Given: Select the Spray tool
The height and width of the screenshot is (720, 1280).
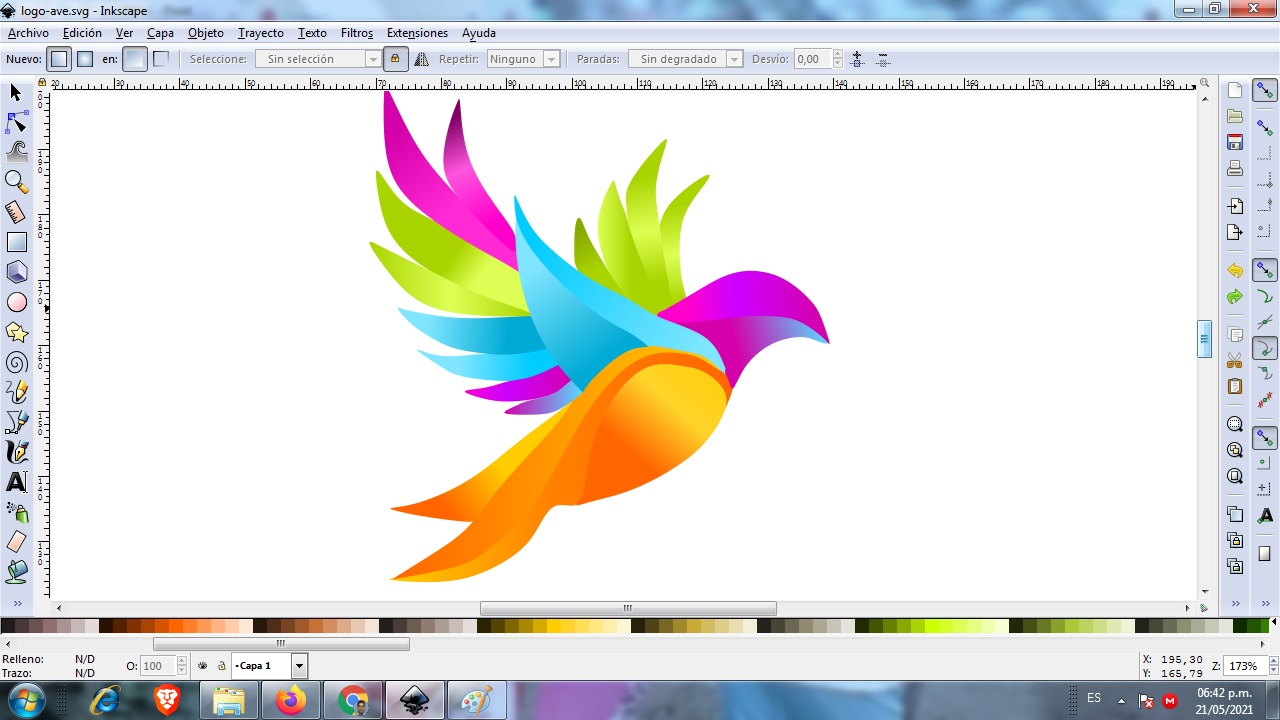Looking at the screenshot, I should [17, 512].
